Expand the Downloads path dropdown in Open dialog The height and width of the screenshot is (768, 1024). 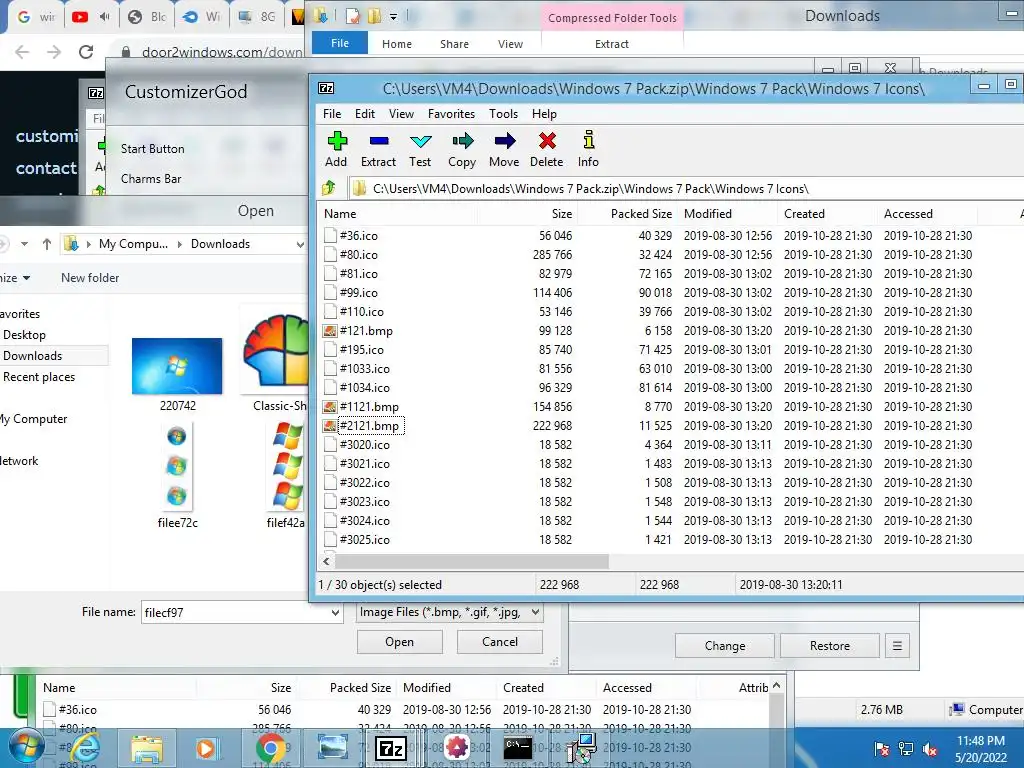click(x=300, y=244)
